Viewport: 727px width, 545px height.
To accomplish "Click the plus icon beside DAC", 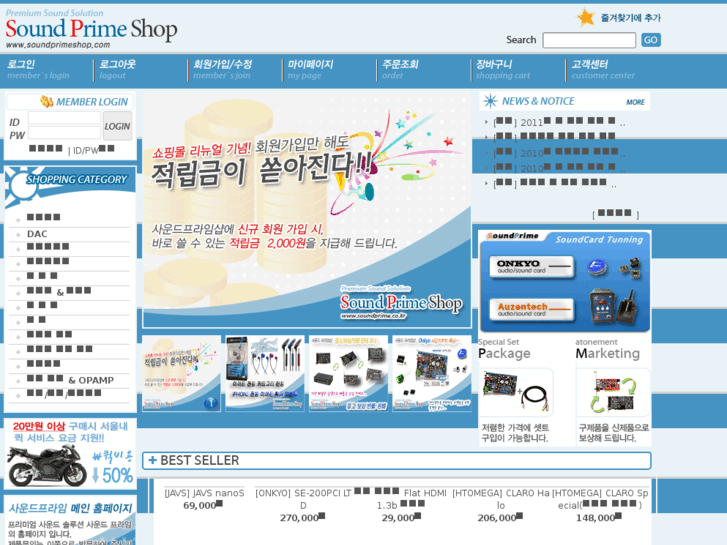I will click(x=18, y=235).
